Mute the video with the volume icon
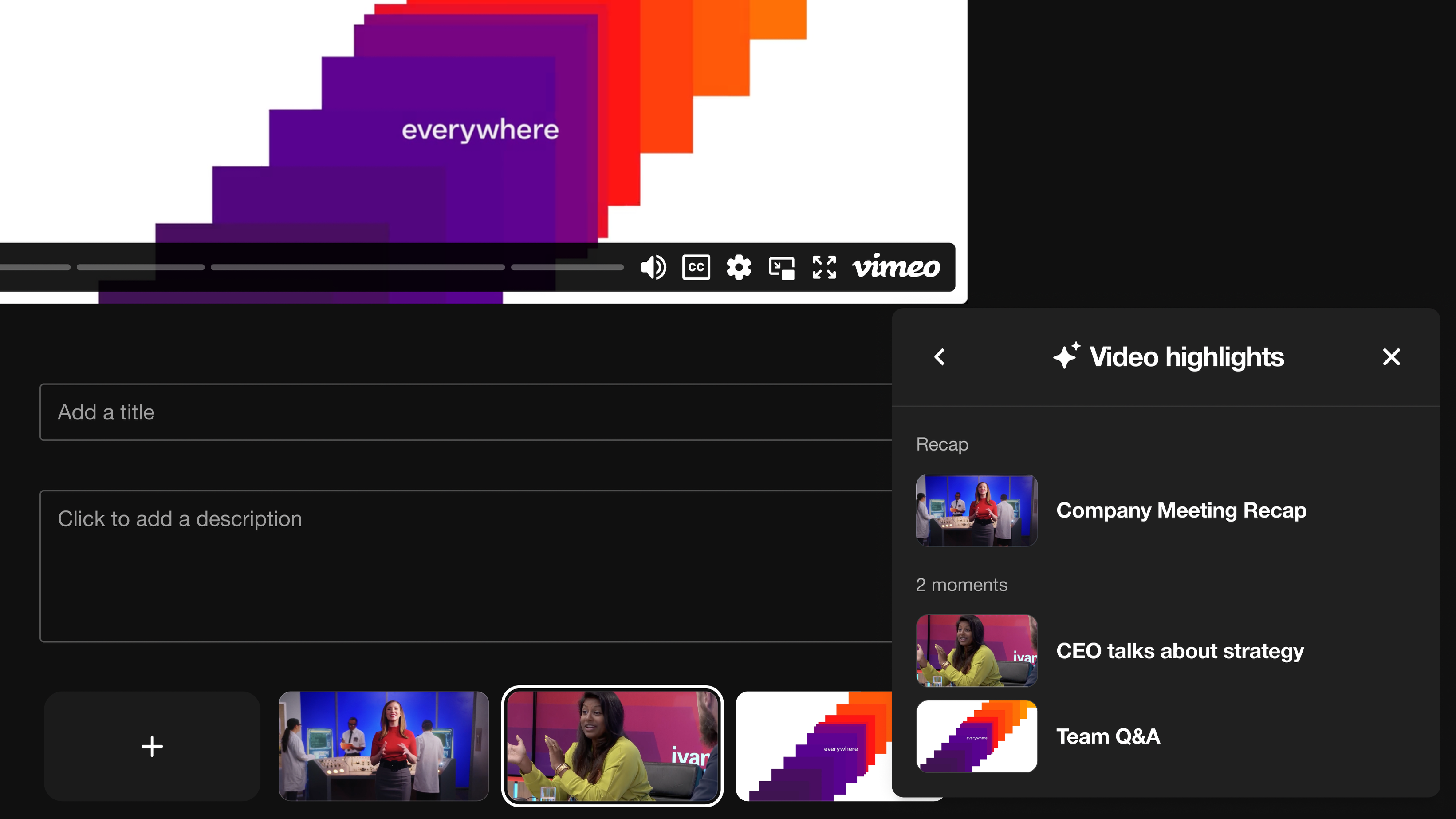 (653, 267)
